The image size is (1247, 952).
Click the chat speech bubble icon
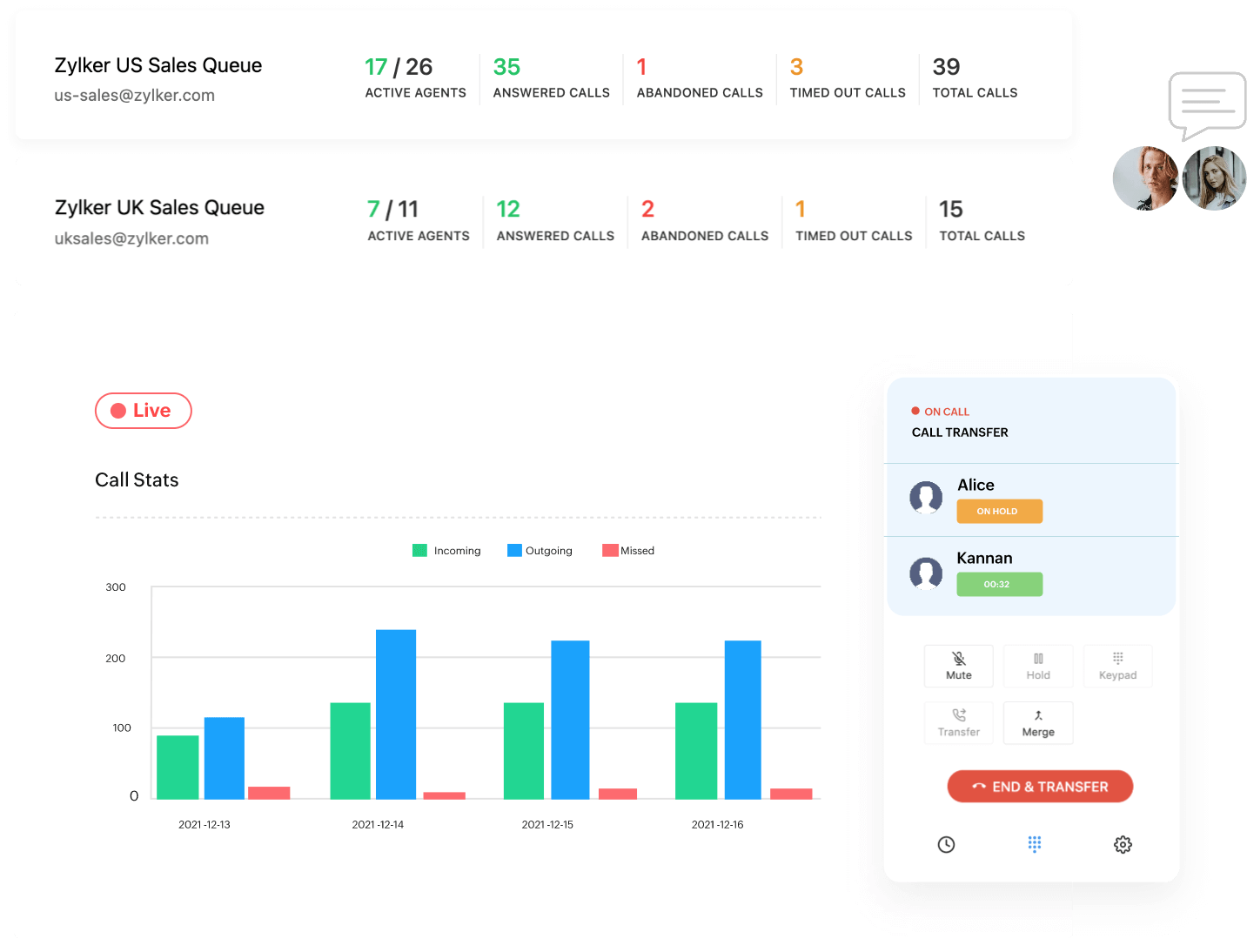pos(1207,105)
